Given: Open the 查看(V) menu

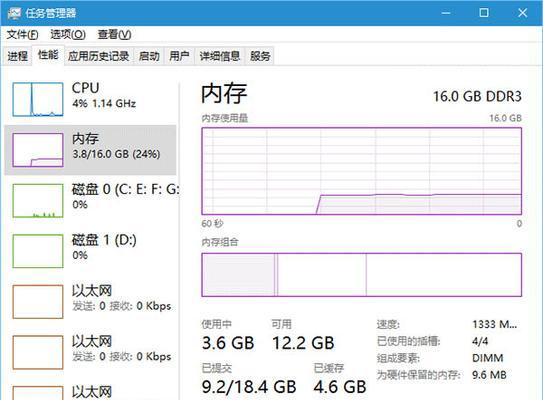Looking at the screenshot, I should click(x=114, y=34).
